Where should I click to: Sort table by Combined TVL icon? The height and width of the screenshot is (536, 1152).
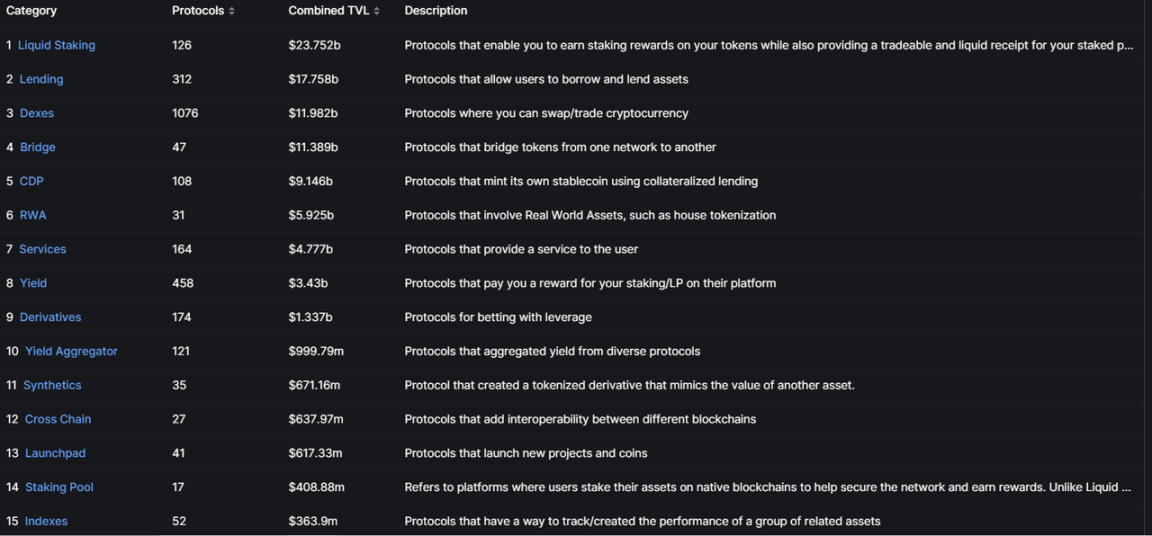point(377,11)
